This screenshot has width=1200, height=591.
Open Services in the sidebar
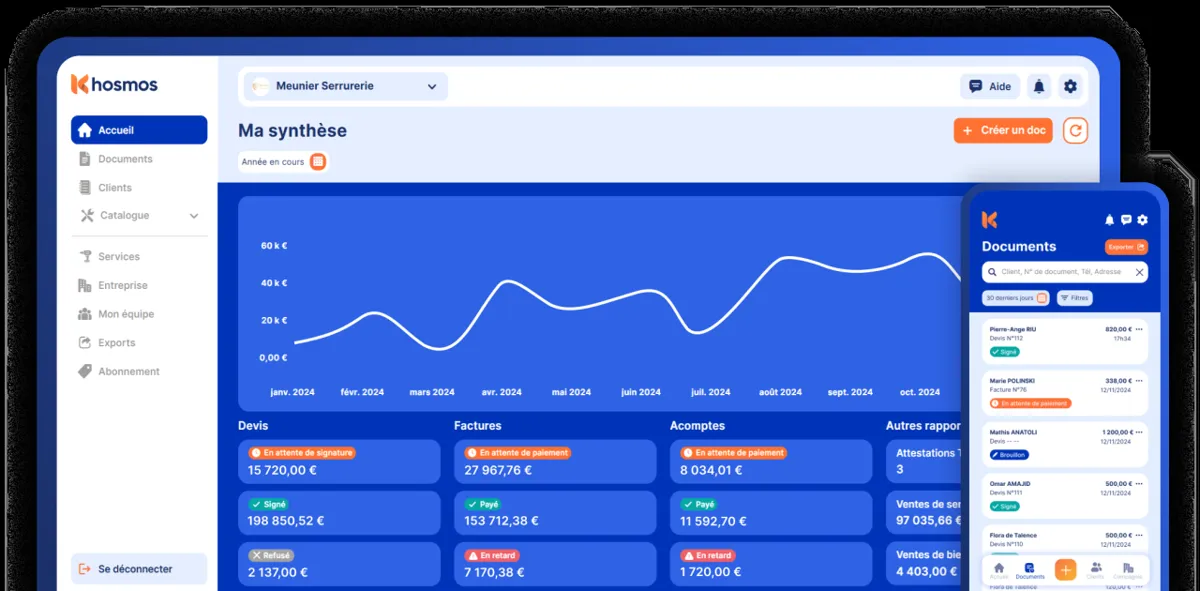pos(119,257)
